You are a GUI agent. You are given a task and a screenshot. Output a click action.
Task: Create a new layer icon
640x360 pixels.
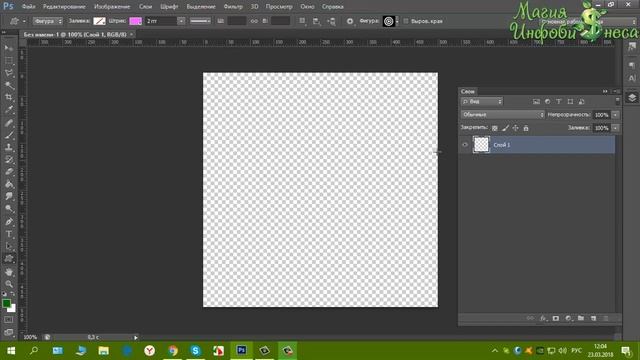click(593, 318)
